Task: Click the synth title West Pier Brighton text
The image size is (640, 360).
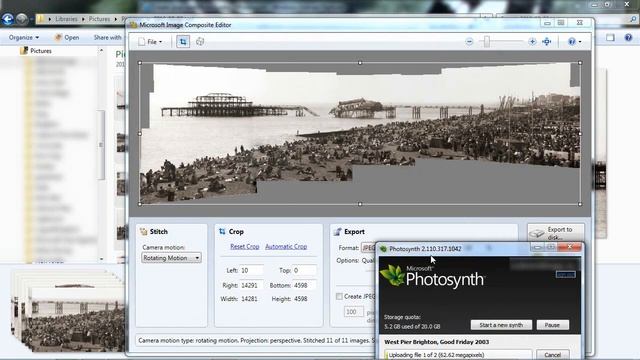Action: tap(436, 342)
